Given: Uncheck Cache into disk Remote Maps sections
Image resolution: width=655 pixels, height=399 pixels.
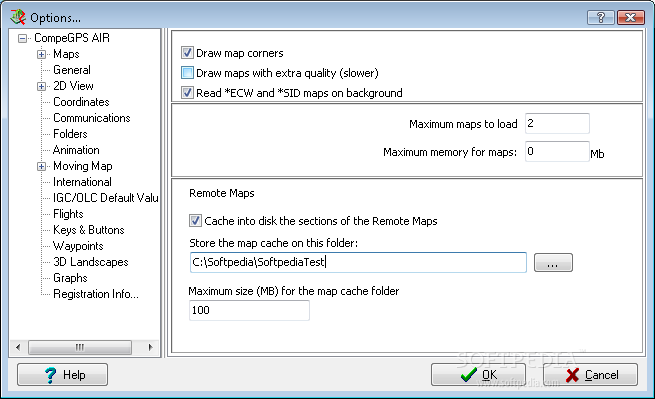Looking at the screenshot, I should [195, 221].
